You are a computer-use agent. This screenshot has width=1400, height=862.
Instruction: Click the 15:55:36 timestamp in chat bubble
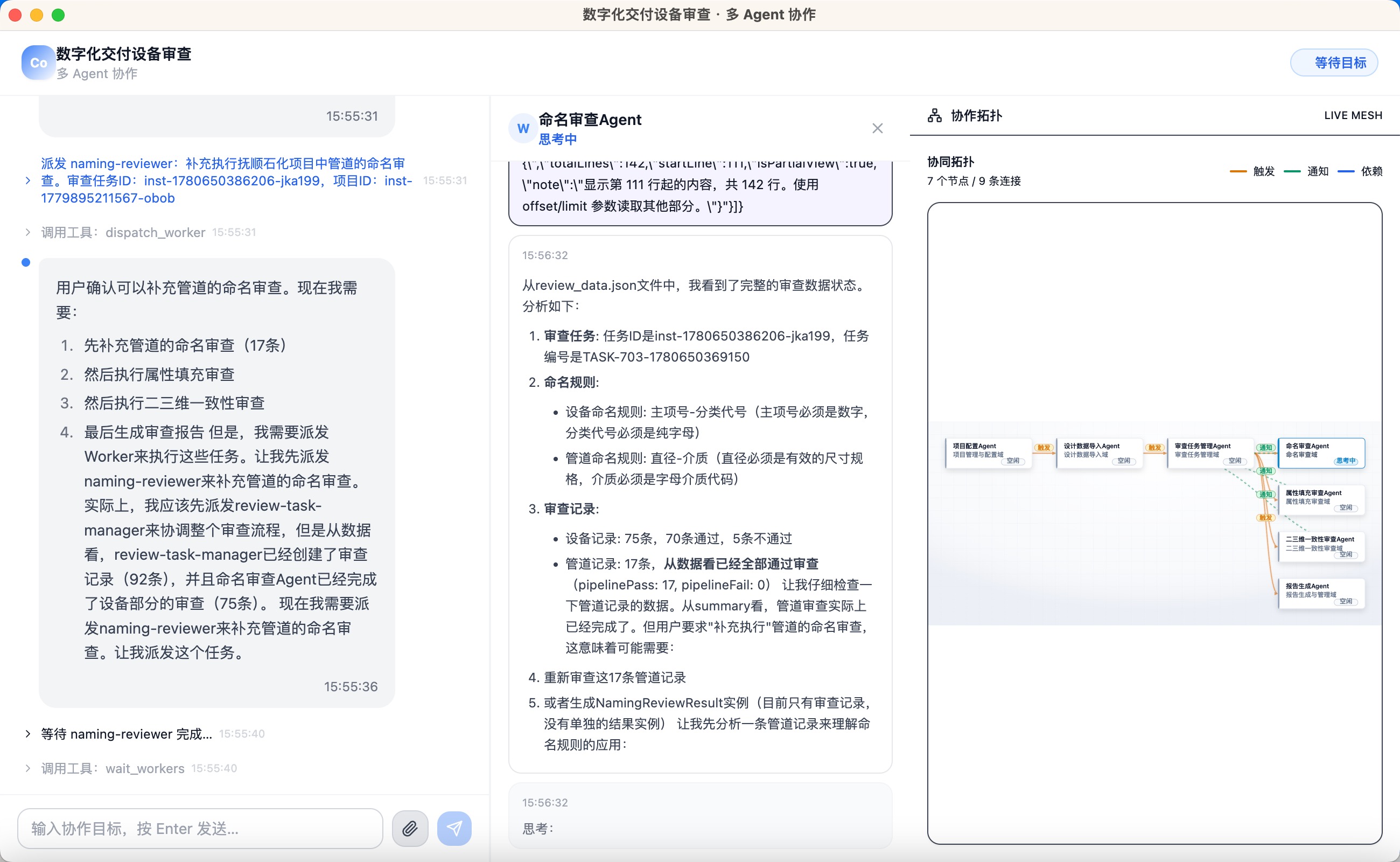[x=351, y=686]
